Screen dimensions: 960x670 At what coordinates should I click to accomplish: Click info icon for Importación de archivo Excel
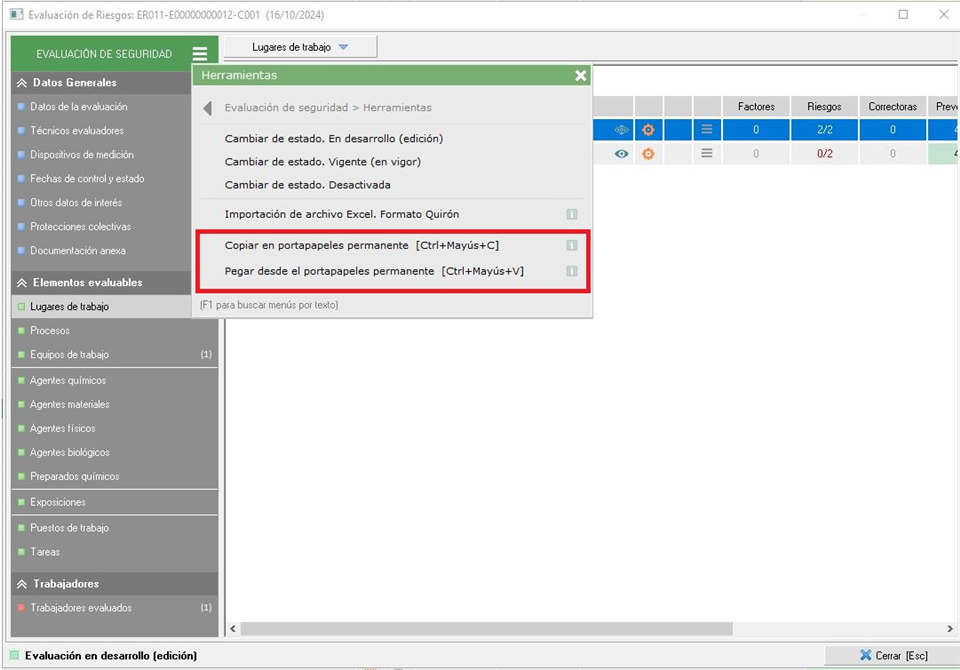[572, 214]
